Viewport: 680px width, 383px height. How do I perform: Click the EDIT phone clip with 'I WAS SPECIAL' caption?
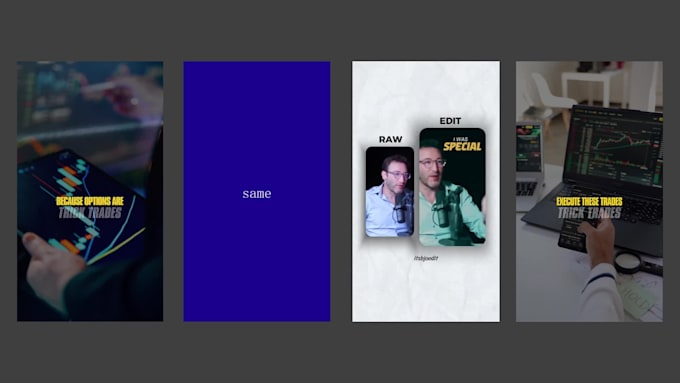click(452, 187)
